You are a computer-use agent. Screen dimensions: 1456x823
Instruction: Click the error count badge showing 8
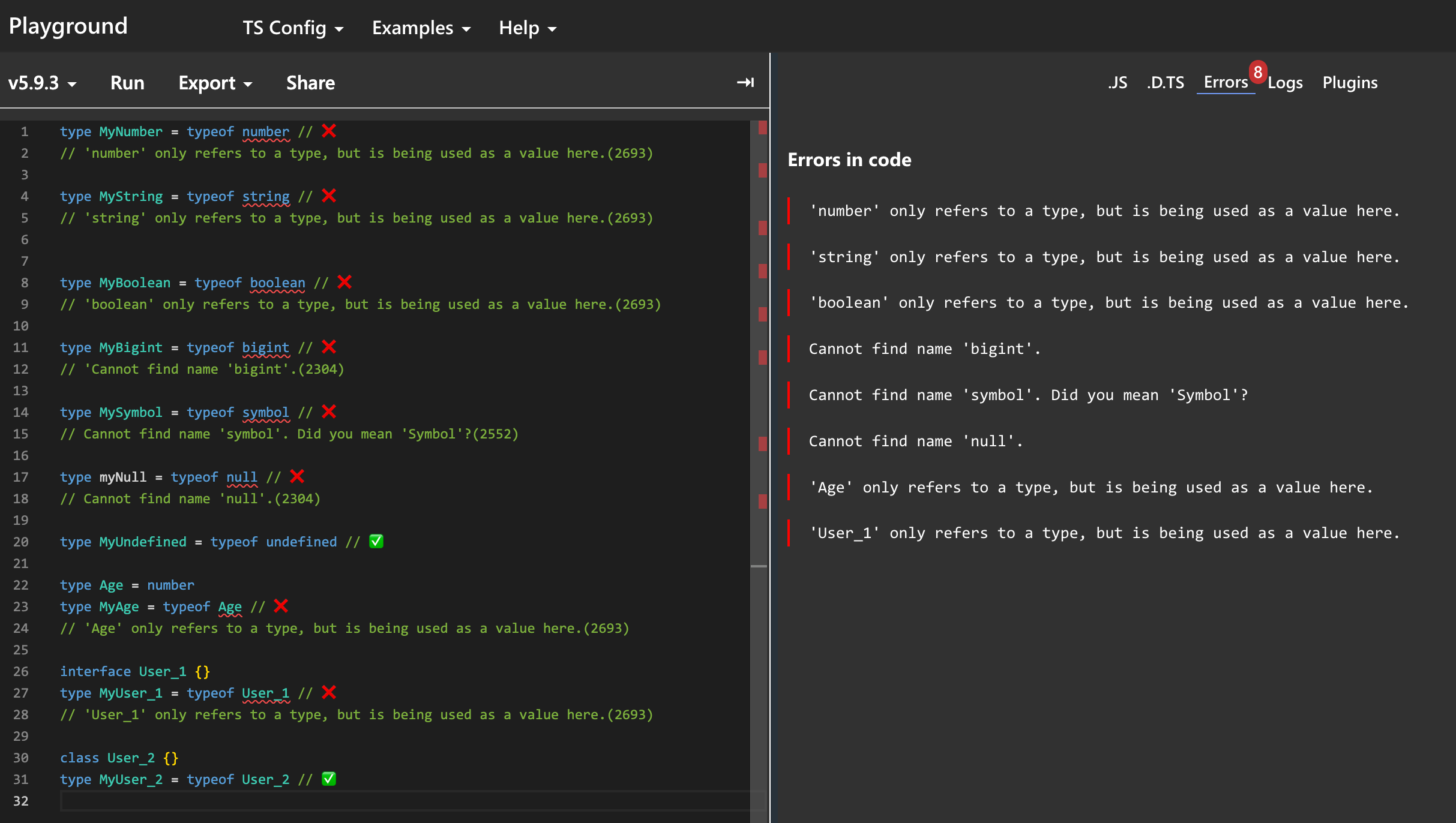coord(1257,73)
